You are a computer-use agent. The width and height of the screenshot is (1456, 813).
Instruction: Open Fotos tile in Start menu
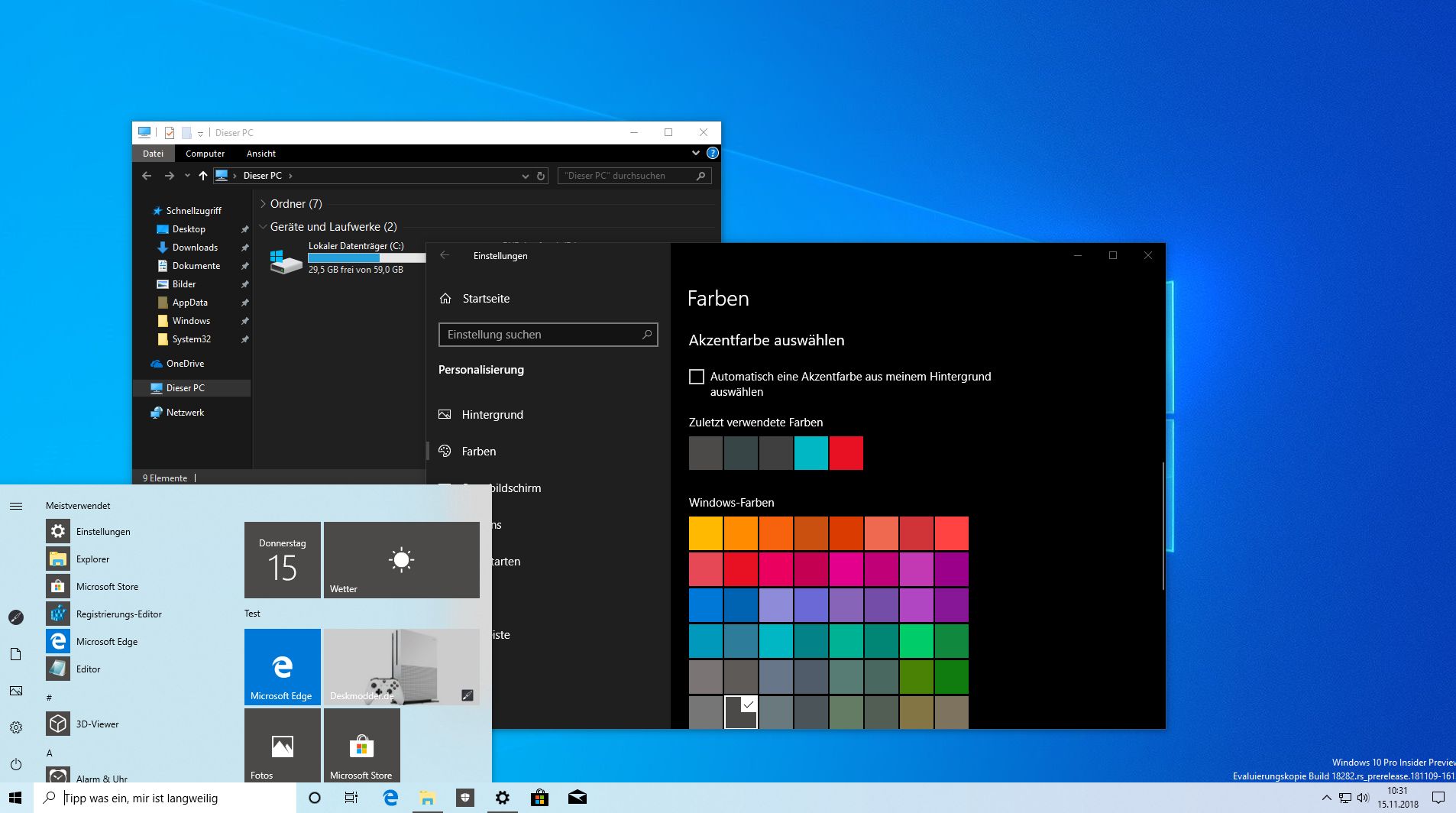coord(283,747)
